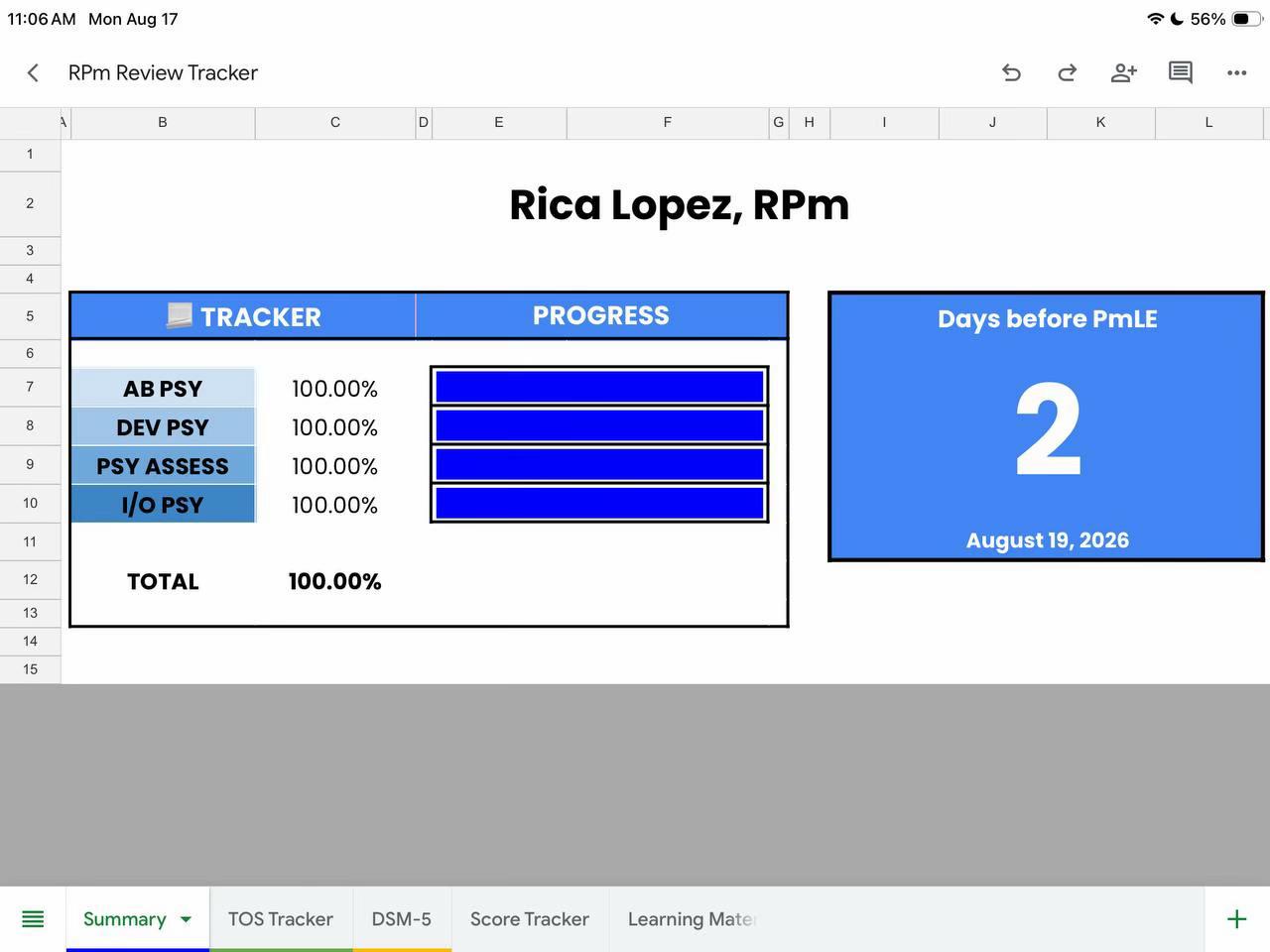Select row 7 header
Viewport: 1270px width, 952px height.
click(30, 387)
